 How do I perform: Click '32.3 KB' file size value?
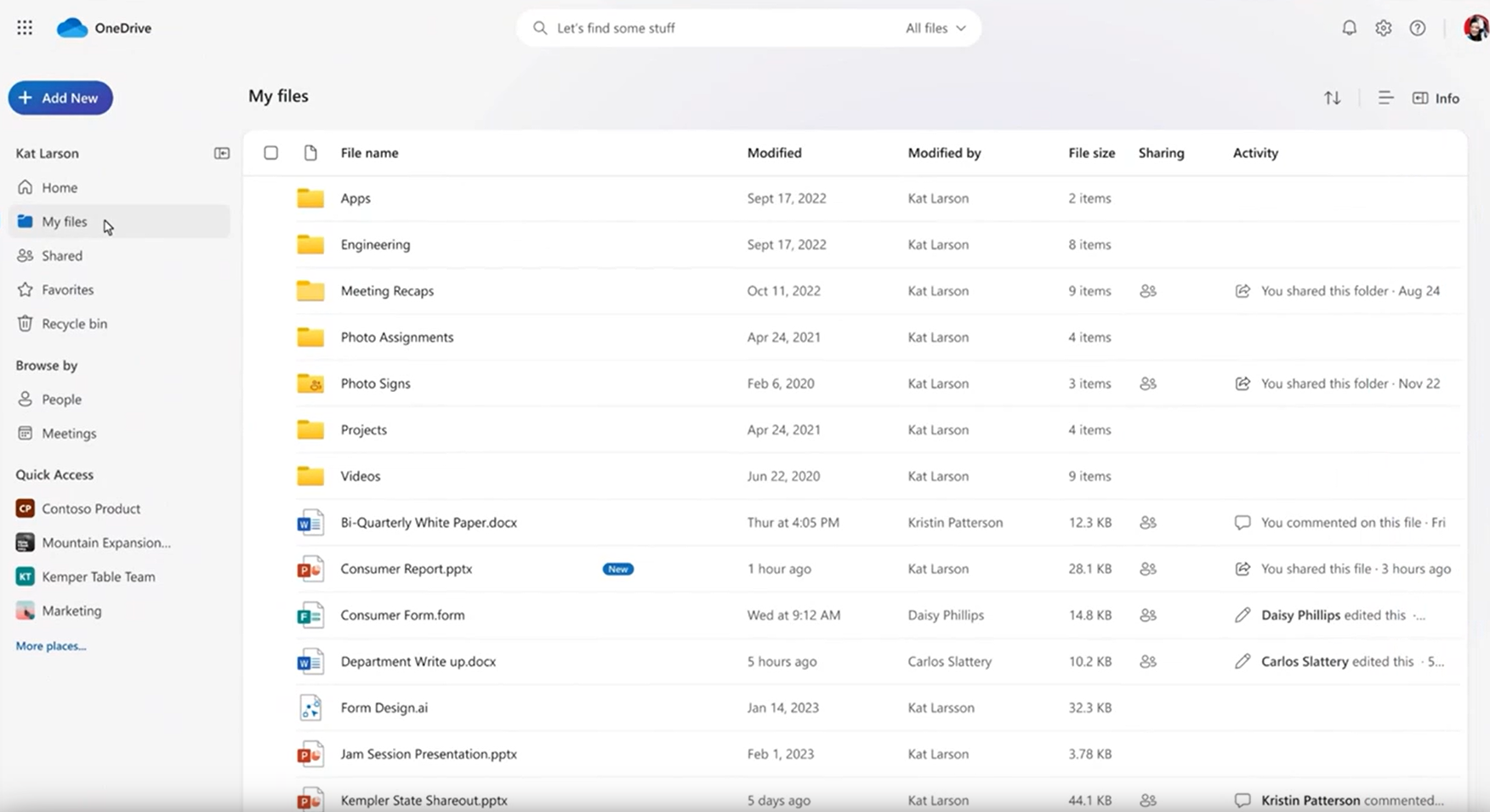pyautogui.click(x=1090, y=707)
